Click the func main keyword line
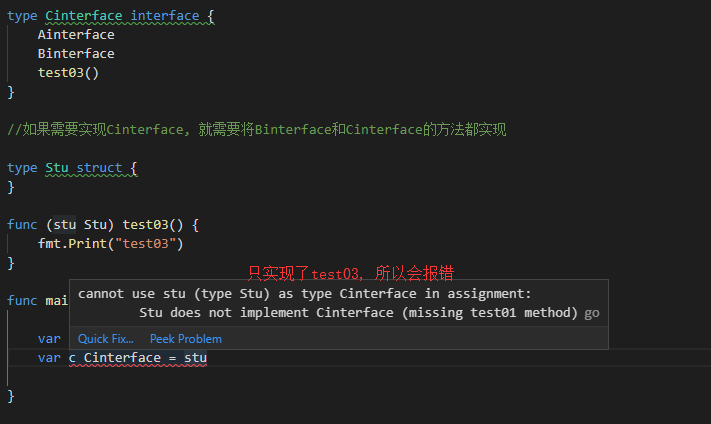Screen dimensions: 711x424 tap(37, 301)
